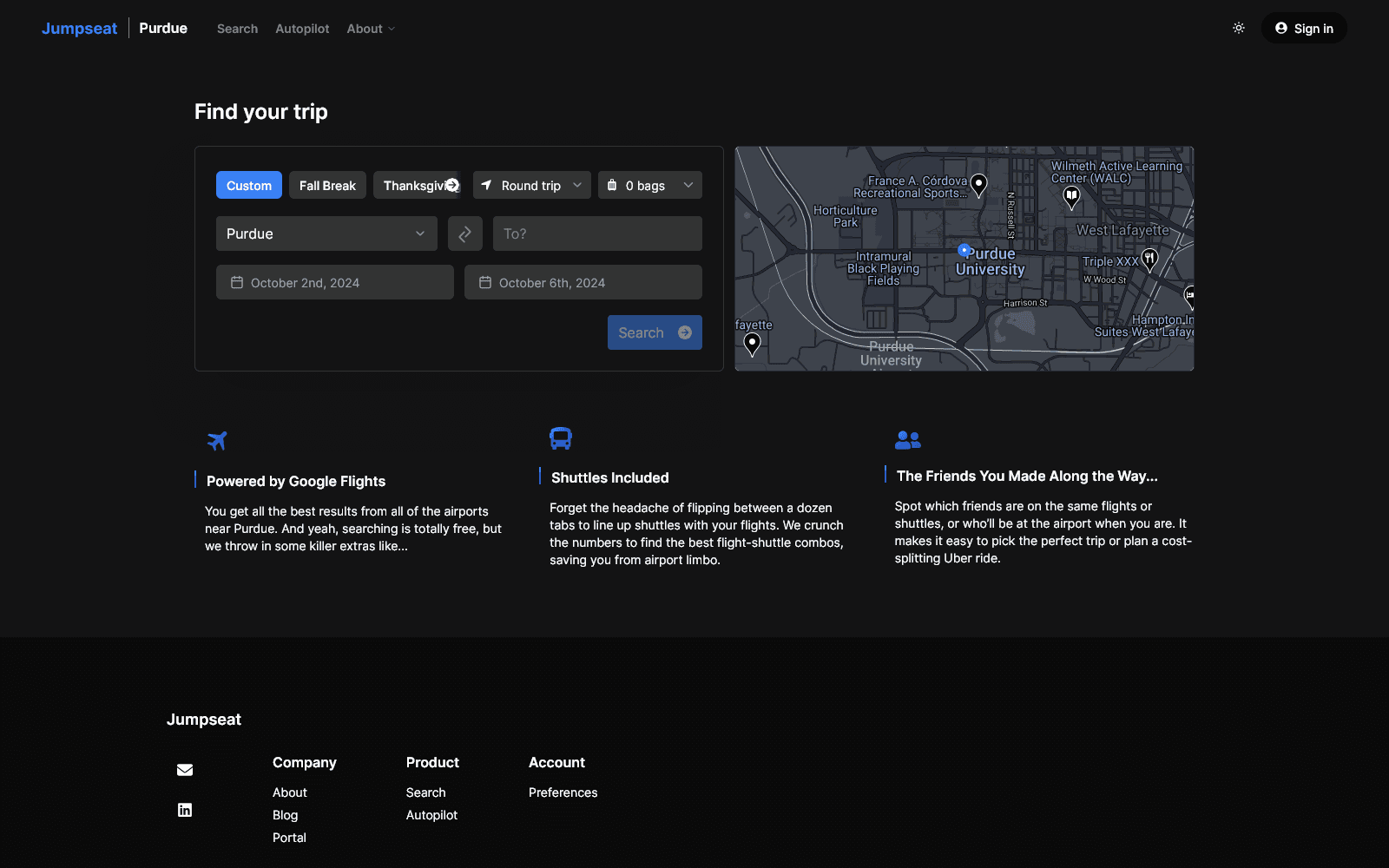Select the Custom trip preset
The height and width of the screenshot is (868, 1389).
tap(249, 185)
